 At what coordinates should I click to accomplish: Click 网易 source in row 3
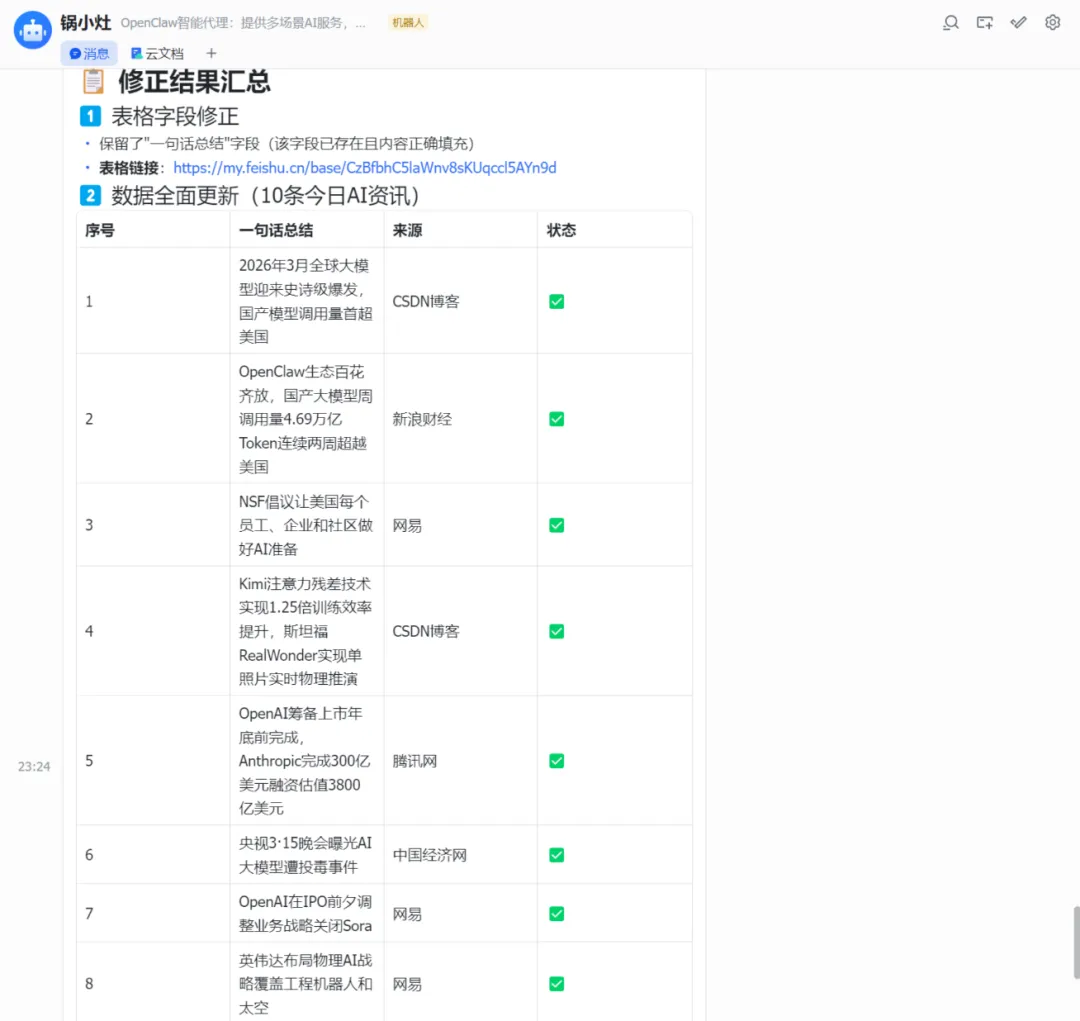click(x=407, y=526)
